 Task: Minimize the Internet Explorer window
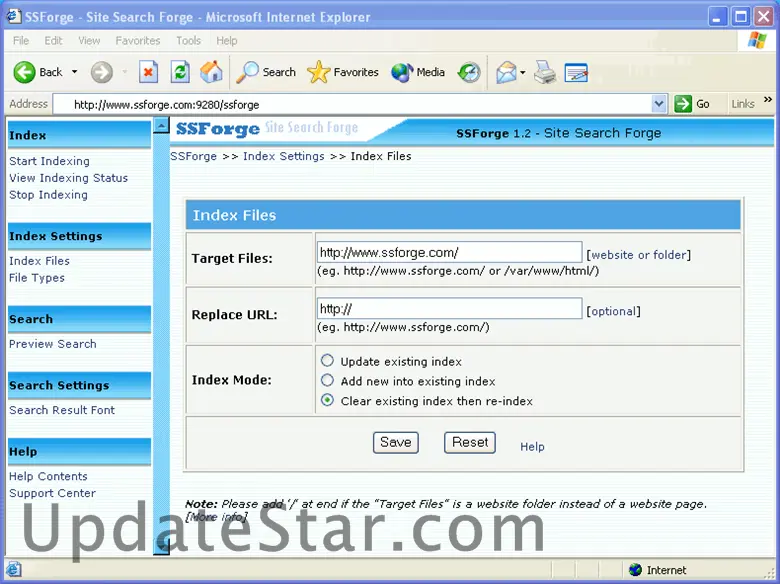click(716, 17)
